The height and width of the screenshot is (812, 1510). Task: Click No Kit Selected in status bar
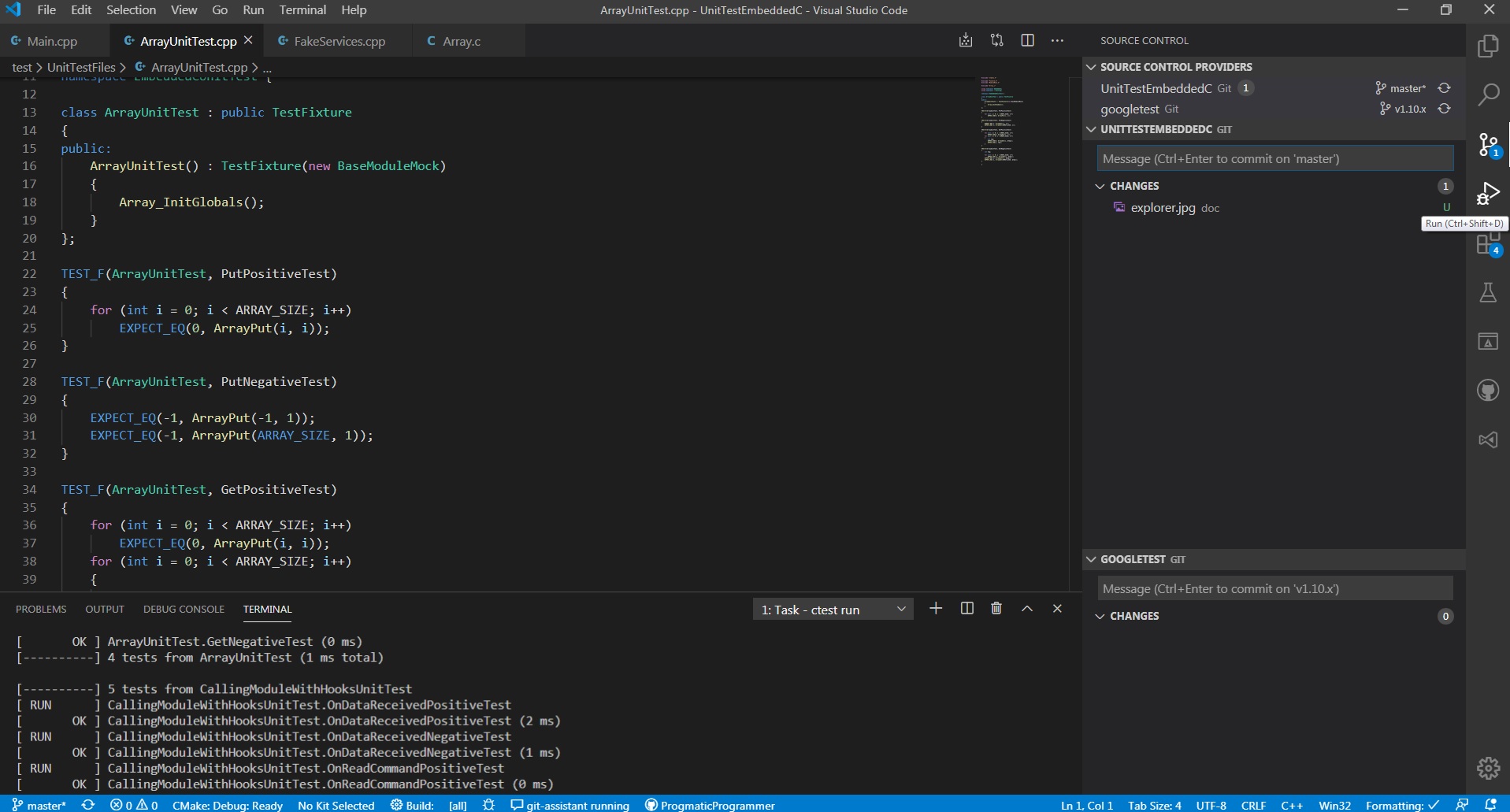[336, 805]
